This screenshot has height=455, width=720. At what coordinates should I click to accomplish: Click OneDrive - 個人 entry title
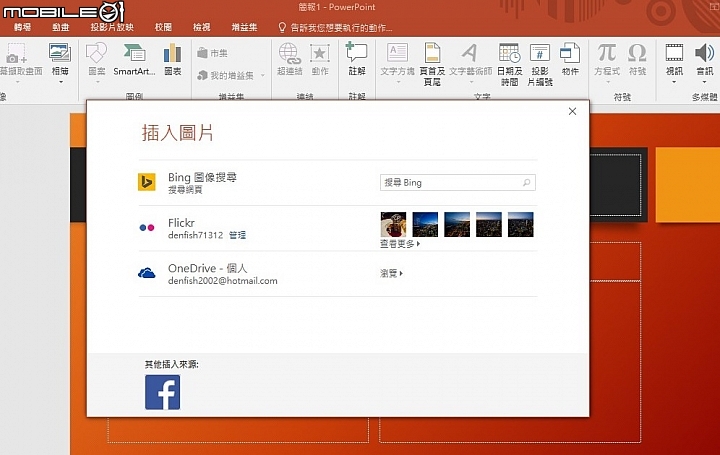click(208, 268)
